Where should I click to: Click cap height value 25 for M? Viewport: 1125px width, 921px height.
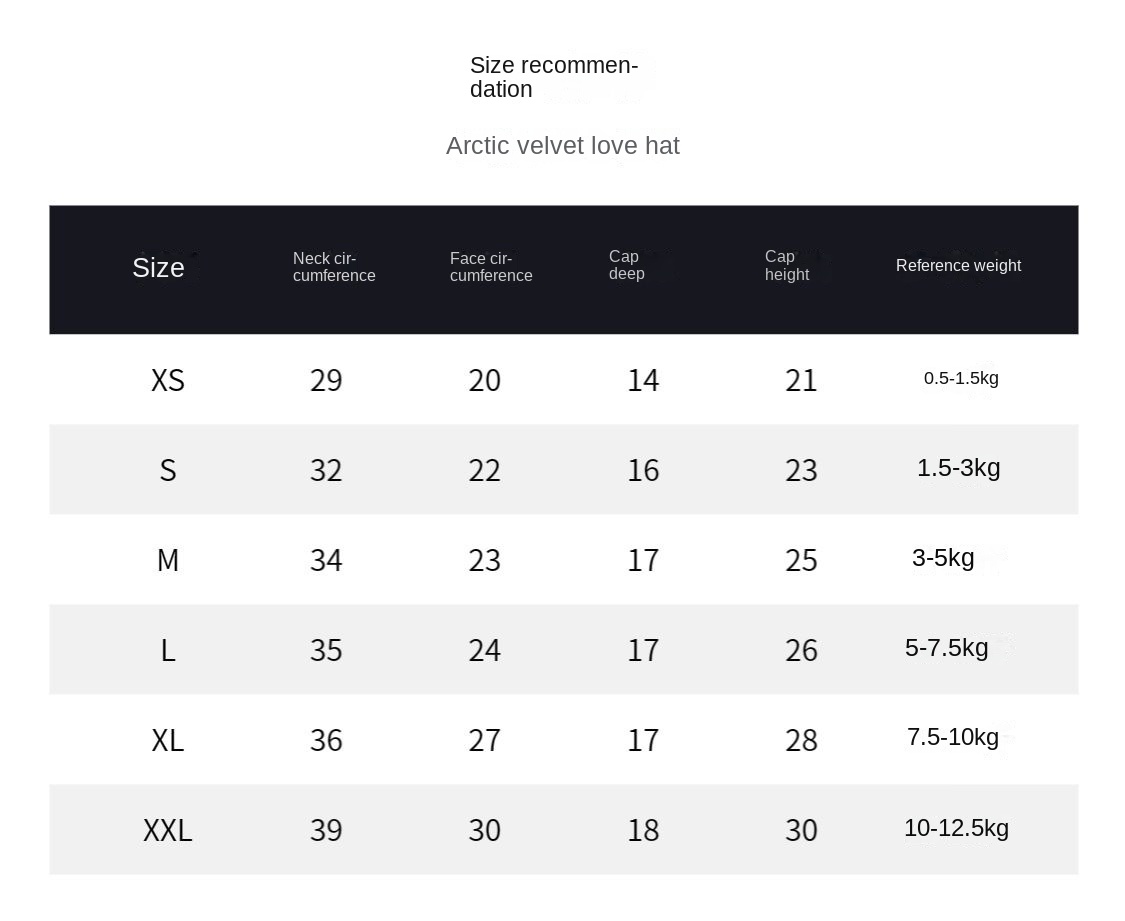point(801,561)
